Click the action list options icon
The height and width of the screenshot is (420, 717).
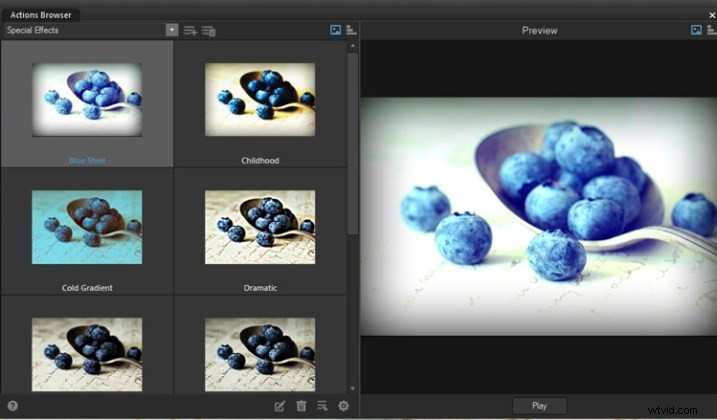[209, 31]
